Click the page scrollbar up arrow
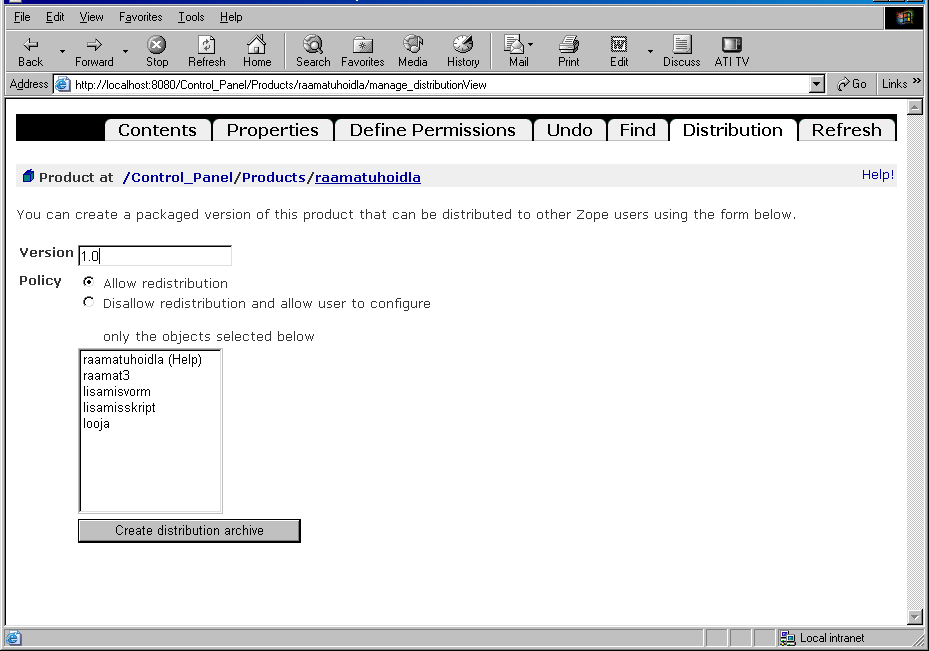929x651 pixels. pos(915,107)
